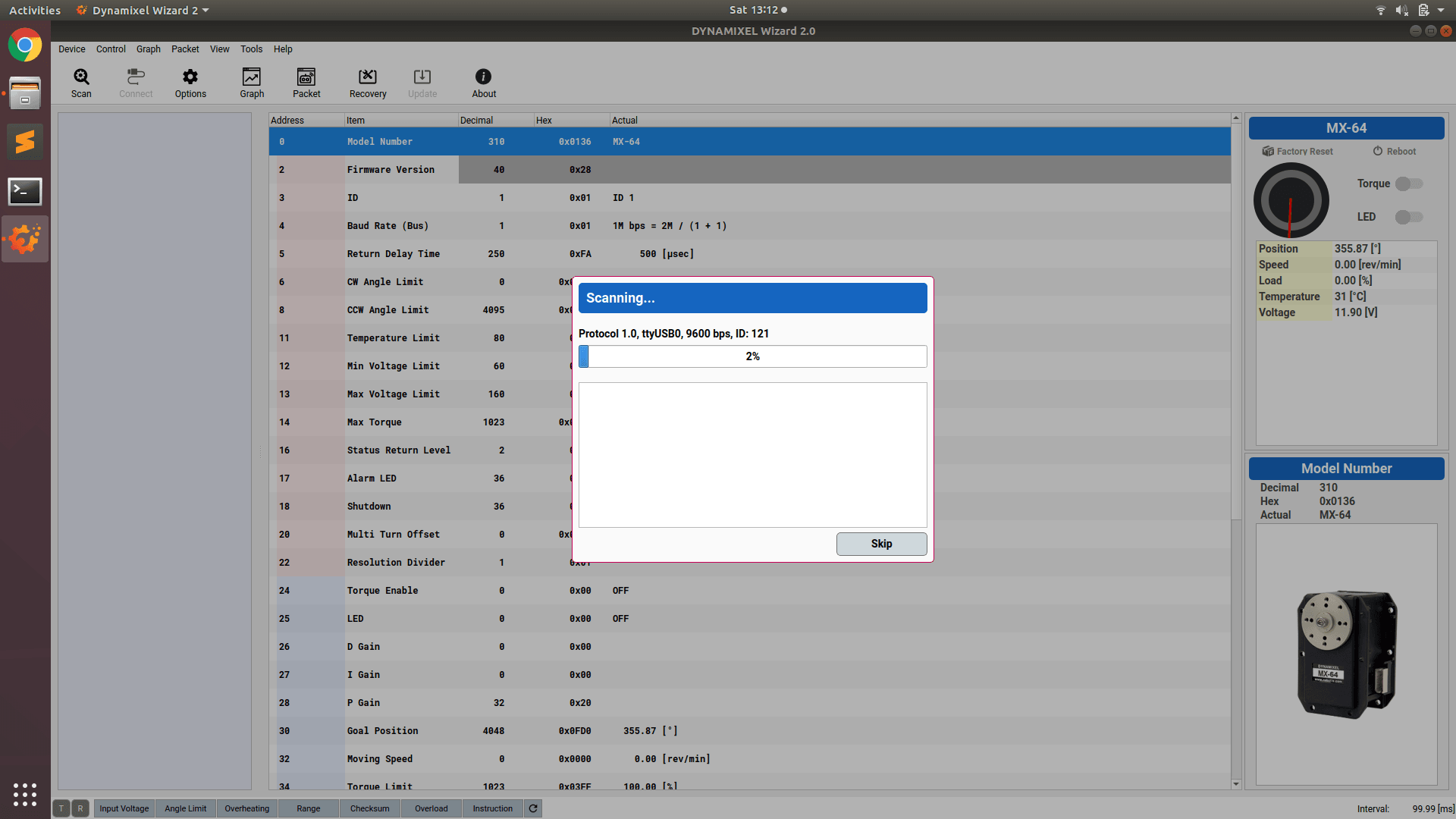The width and height of the screenshot is (1456, 819).
Task: Open the system tray dropdown arrow
Action: point(1441,11)
